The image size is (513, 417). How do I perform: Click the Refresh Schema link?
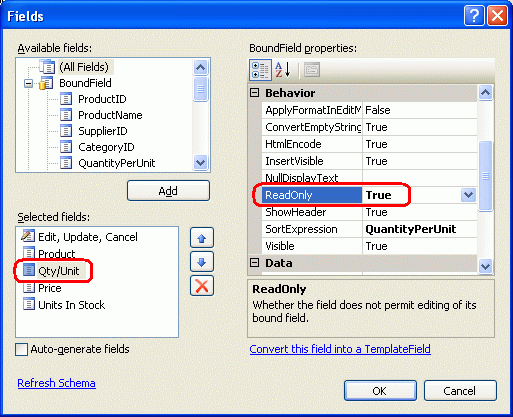[x=57, y=383]
